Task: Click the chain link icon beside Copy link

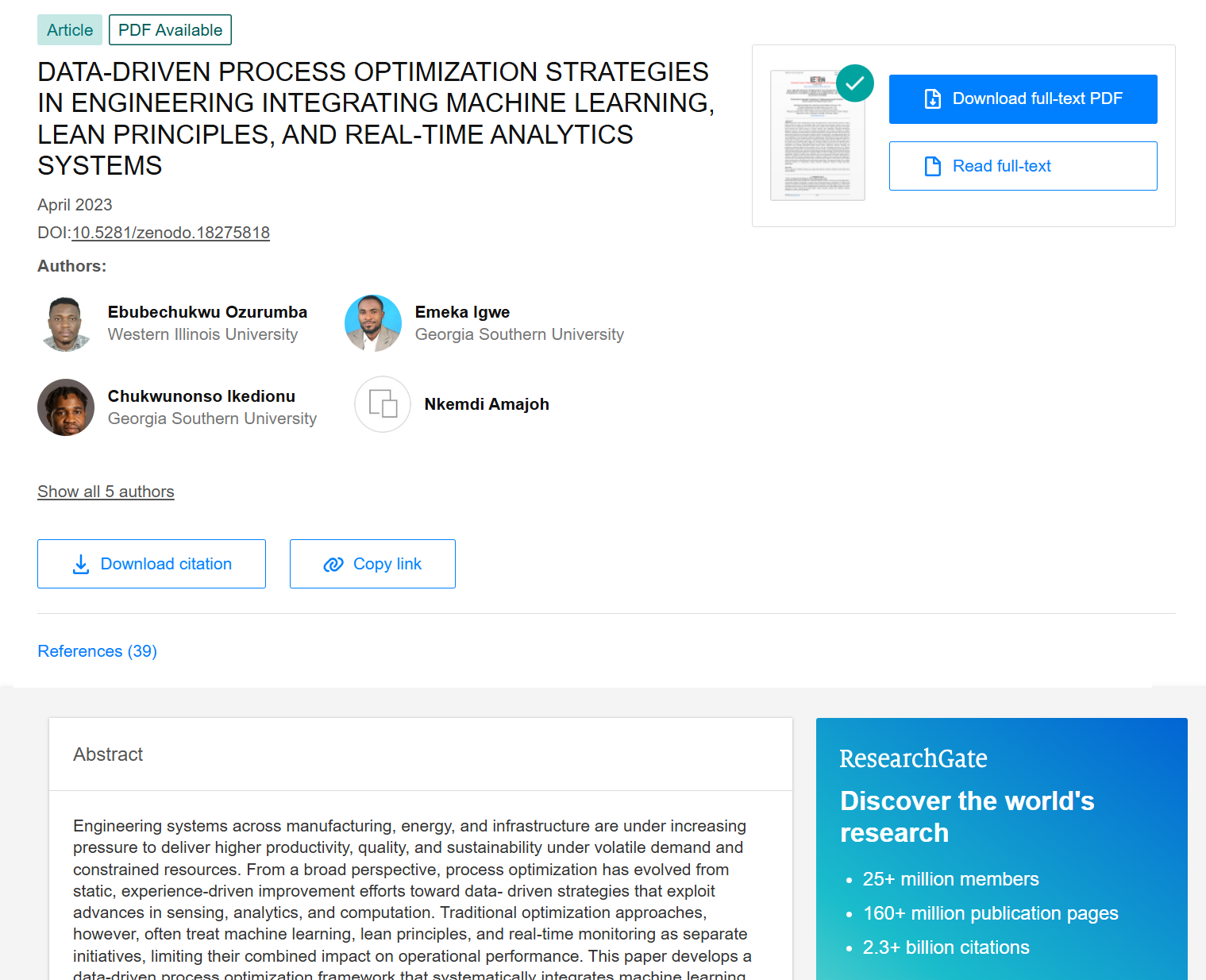Action: pyautogui.click(x=333, y=564)
